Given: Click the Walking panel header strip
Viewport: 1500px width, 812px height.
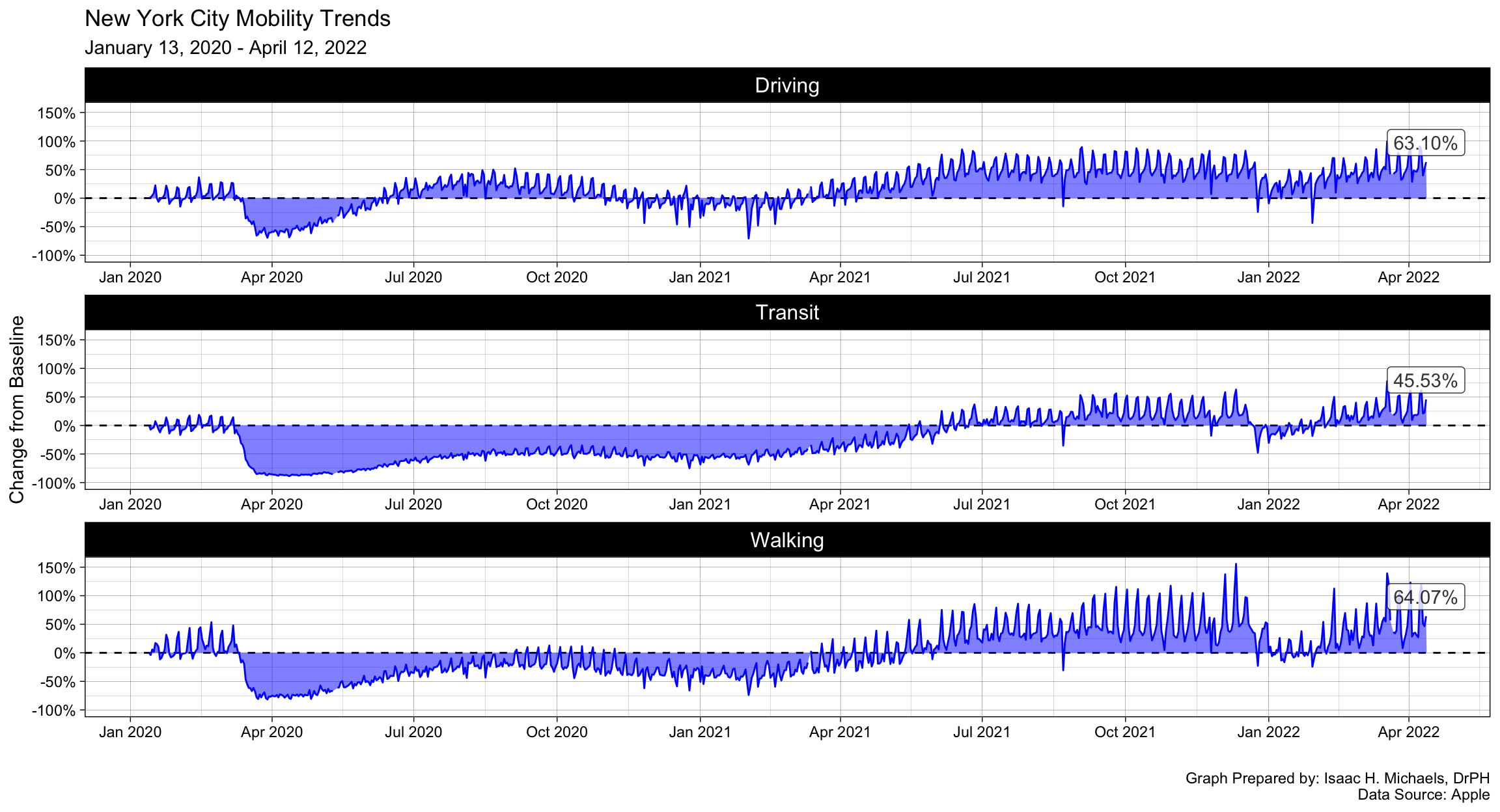Looking at the screenshot, I should [x=786, y=540].
